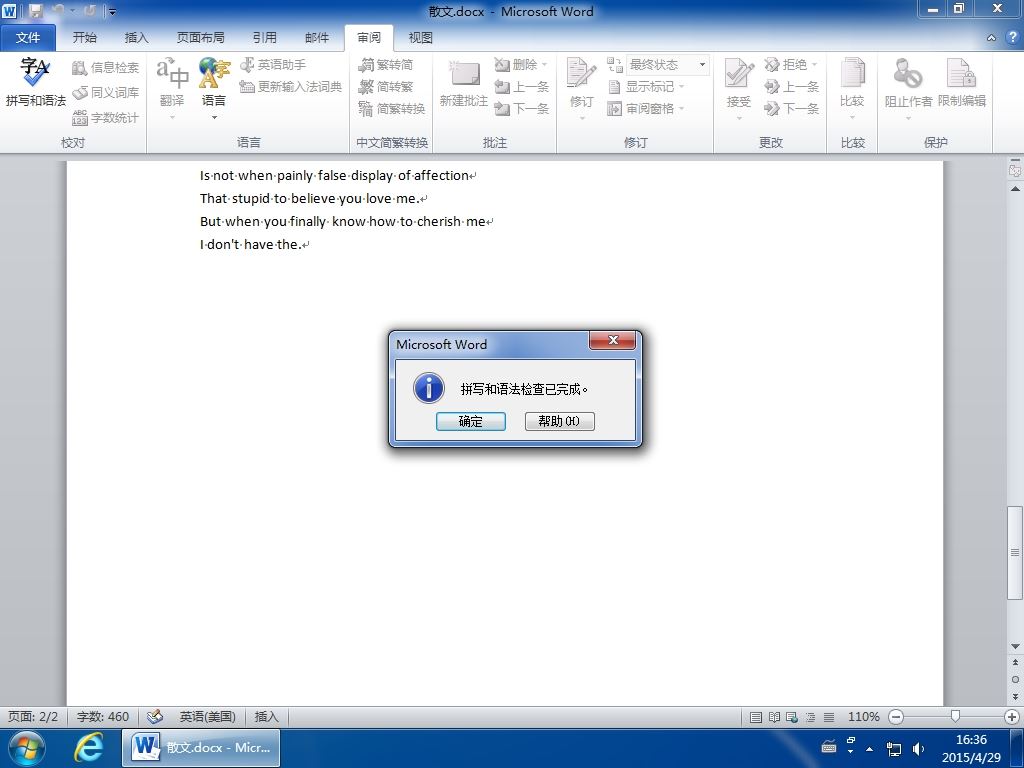Click 更新输入法词典 update IME dictionary

tap(291, 87)
